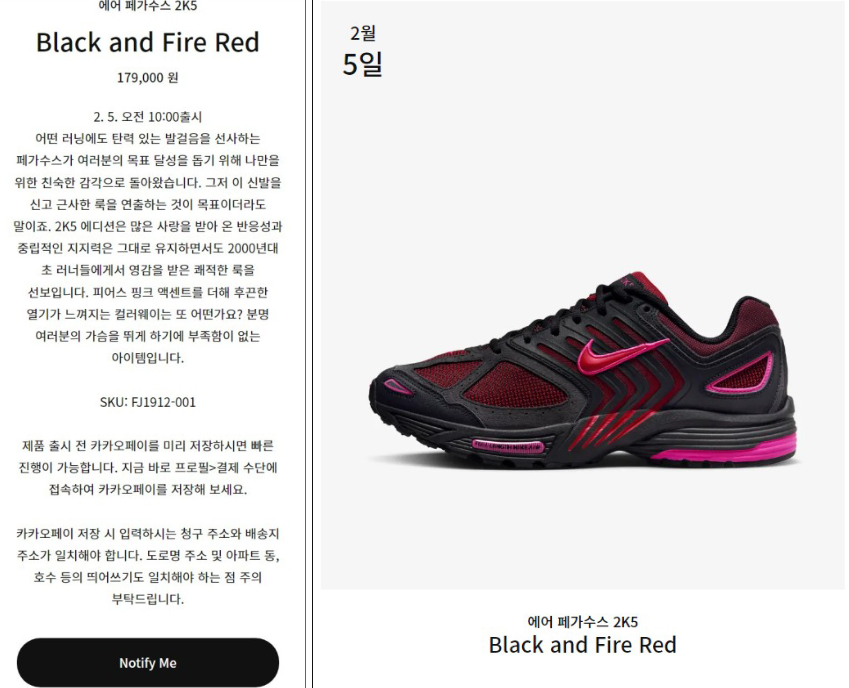This screenshot has width=849, height=688.
Task: Click the product description paragraph about 페가수스
Action: (148, 248)
